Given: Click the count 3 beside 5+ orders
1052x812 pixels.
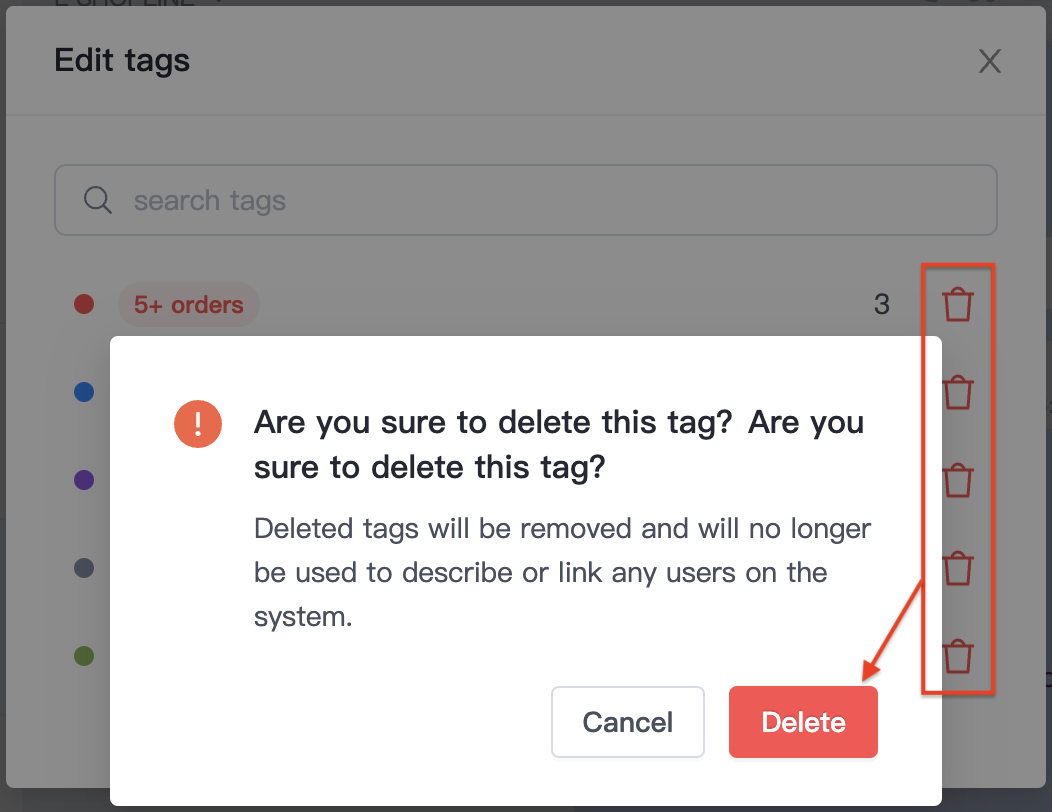Looking at the screenshot, I should click(882, 305).
